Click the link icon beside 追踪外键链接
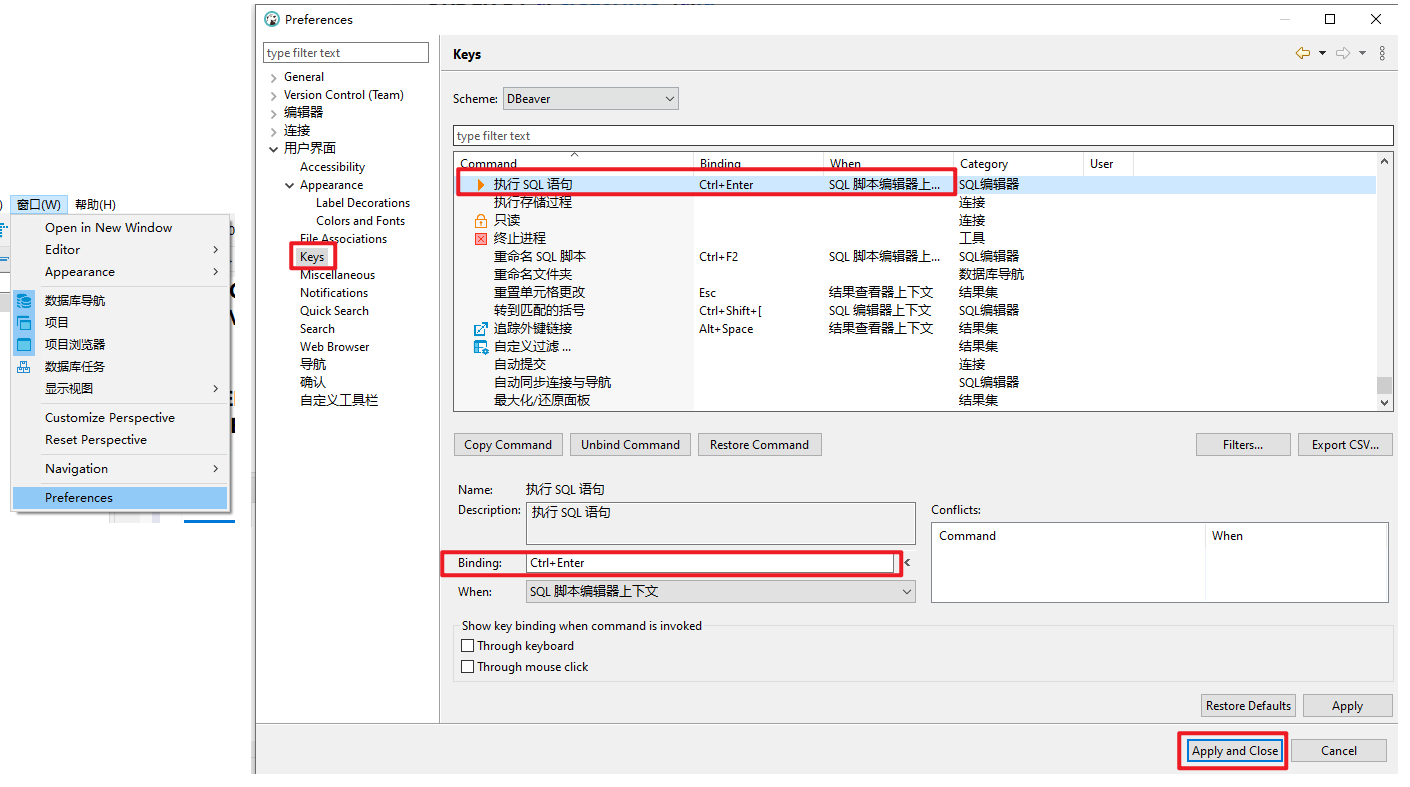The width and height of the screenshot is (1410, 787). pos(480,328)
